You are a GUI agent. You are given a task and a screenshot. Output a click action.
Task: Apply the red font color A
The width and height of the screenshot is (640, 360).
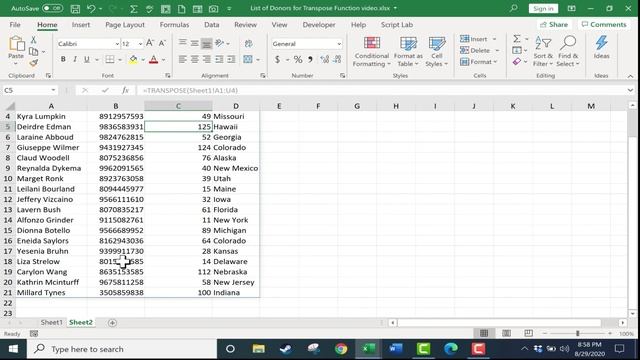(x=153, y=60)
